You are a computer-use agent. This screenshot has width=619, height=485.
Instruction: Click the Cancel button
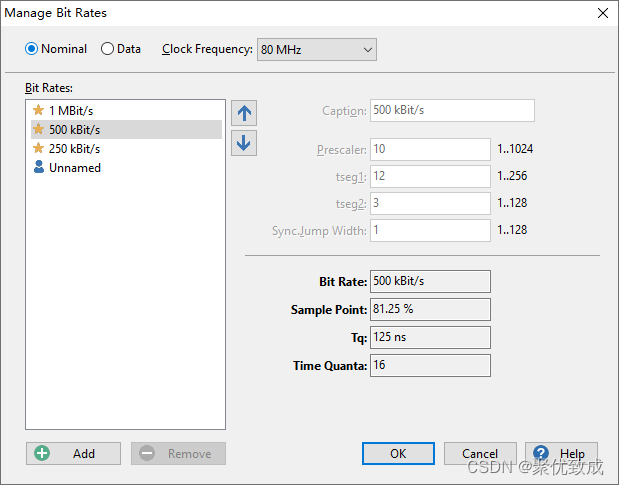pyautogui.click(x=480, y=453)
